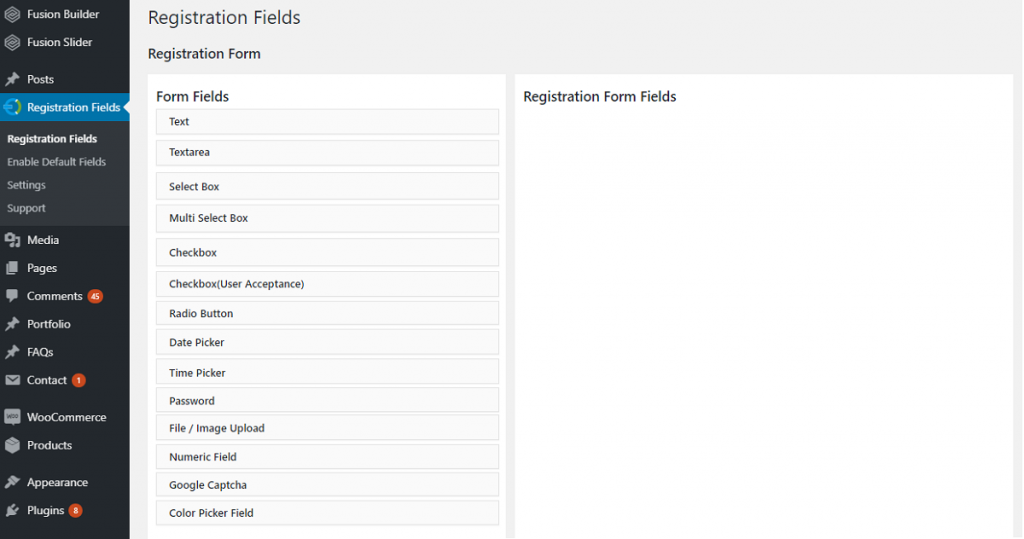Screen dimensions: 1024x539
Task: Click the Pages icon in sidebar
Action: pyautogui.click(x=12, y=268)
